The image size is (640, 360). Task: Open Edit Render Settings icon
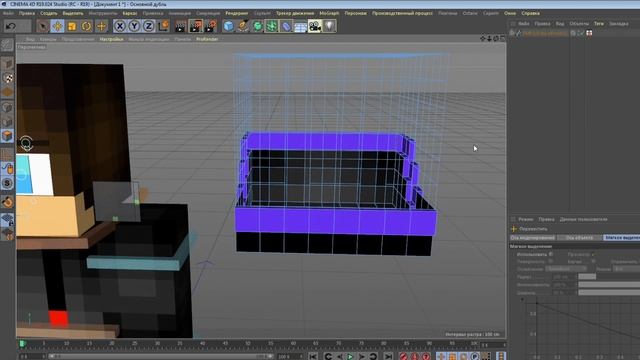pyautogui.click(x=211, y=26)
